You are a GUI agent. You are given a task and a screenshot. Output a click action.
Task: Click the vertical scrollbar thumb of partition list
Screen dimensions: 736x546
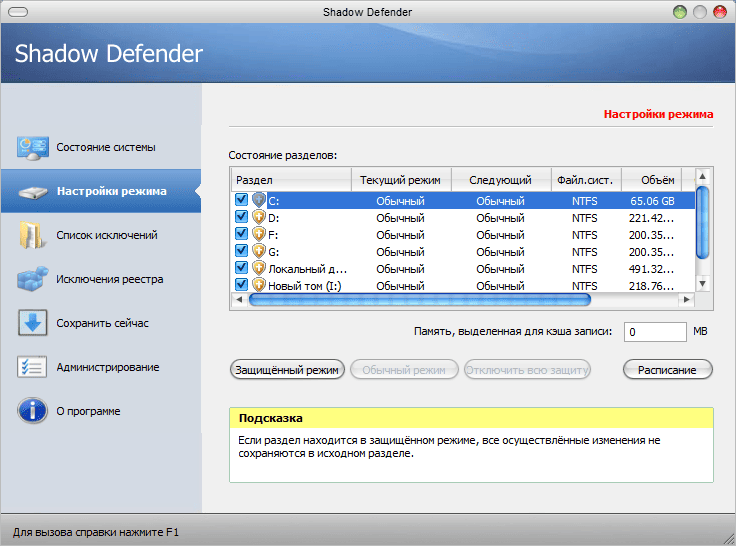pyautogui.click(x=702, y=223)
